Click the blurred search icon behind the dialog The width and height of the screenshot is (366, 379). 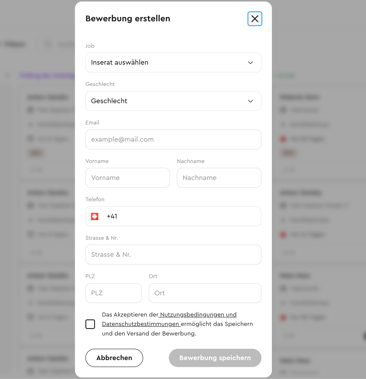(x=48, y=44)
